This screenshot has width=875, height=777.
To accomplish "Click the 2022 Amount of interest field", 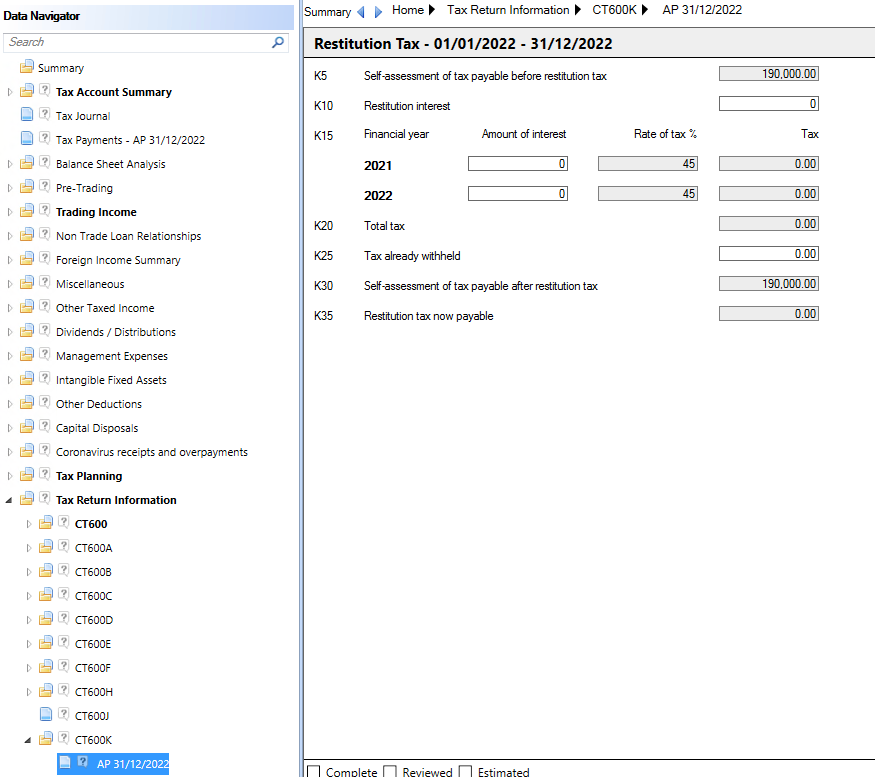I will pyautogui.click(x=518, y=194).
